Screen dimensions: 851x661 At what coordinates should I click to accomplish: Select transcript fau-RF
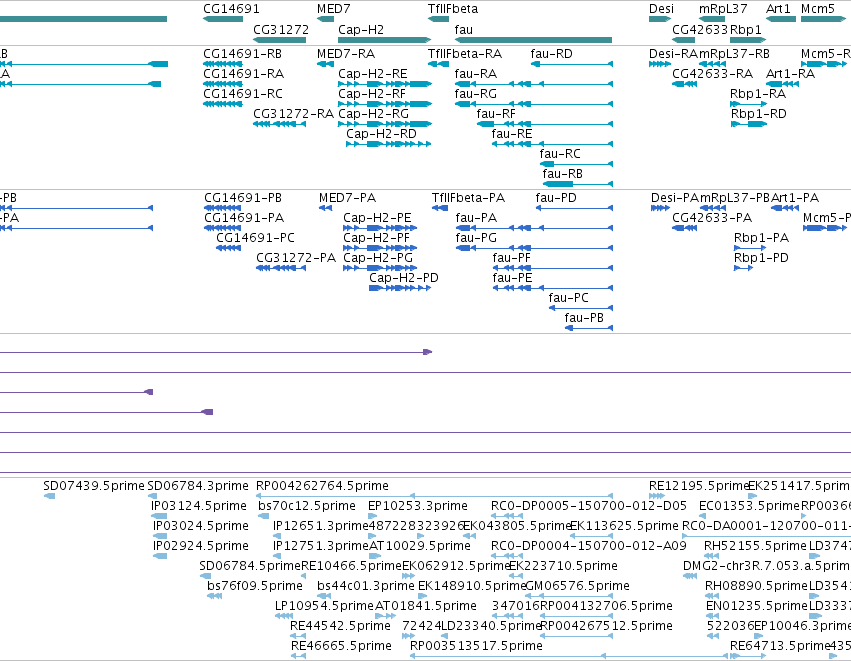tap(496, 113)
